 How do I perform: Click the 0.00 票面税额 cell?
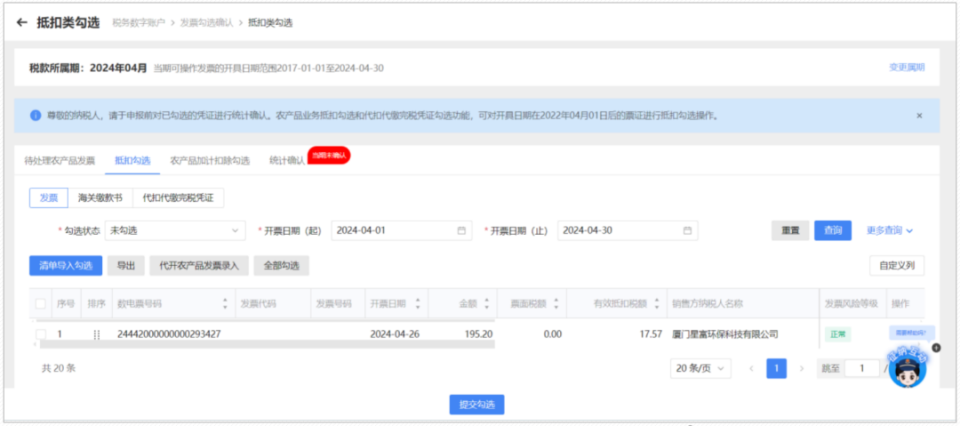(x=552, y=334)
